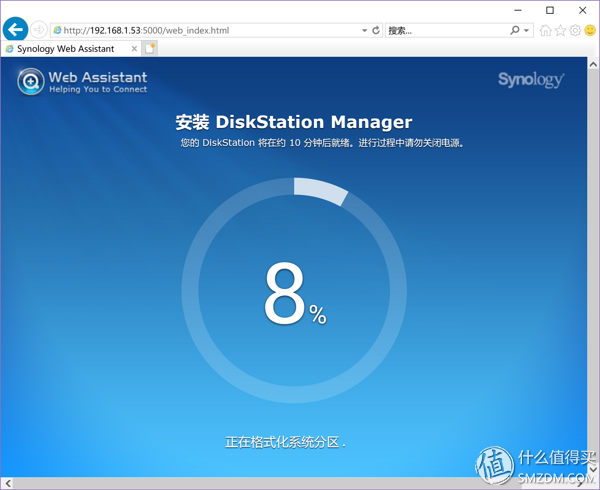Click the browser Forward arrow button
Viewport: 600px width, 490px height.
39,30
